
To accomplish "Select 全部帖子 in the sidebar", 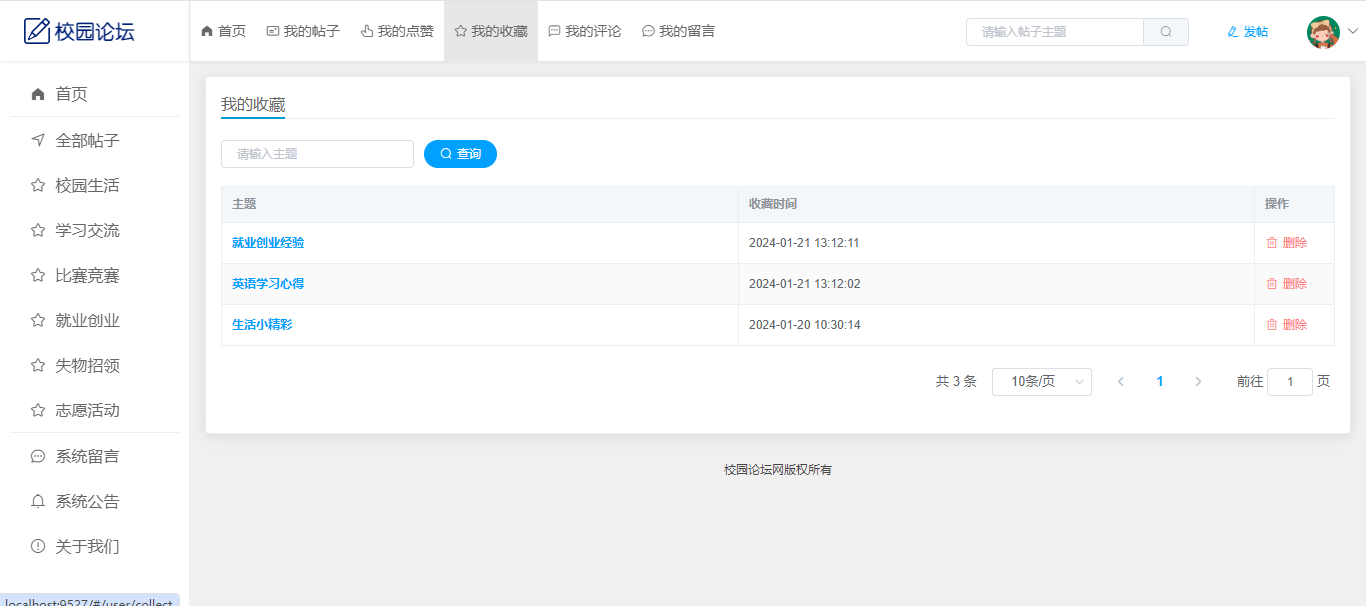I will tap(87, 141).
